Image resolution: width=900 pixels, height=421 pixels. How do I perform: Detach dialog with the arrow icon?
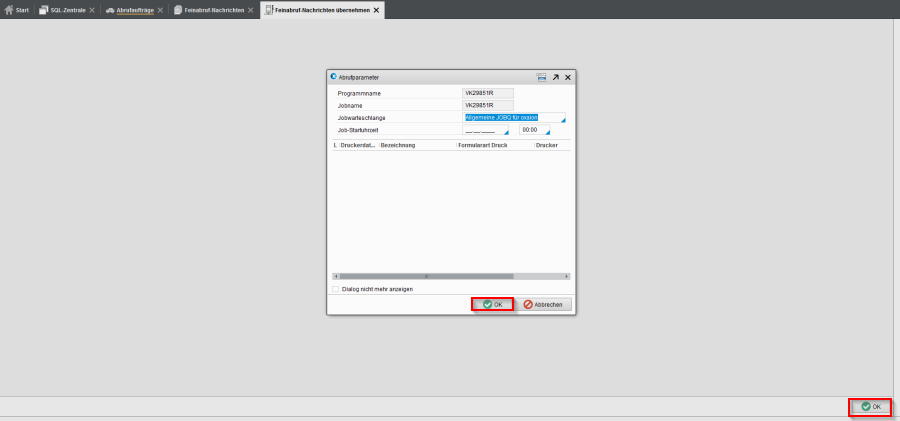pyautogui.click(x=555, y=77)
